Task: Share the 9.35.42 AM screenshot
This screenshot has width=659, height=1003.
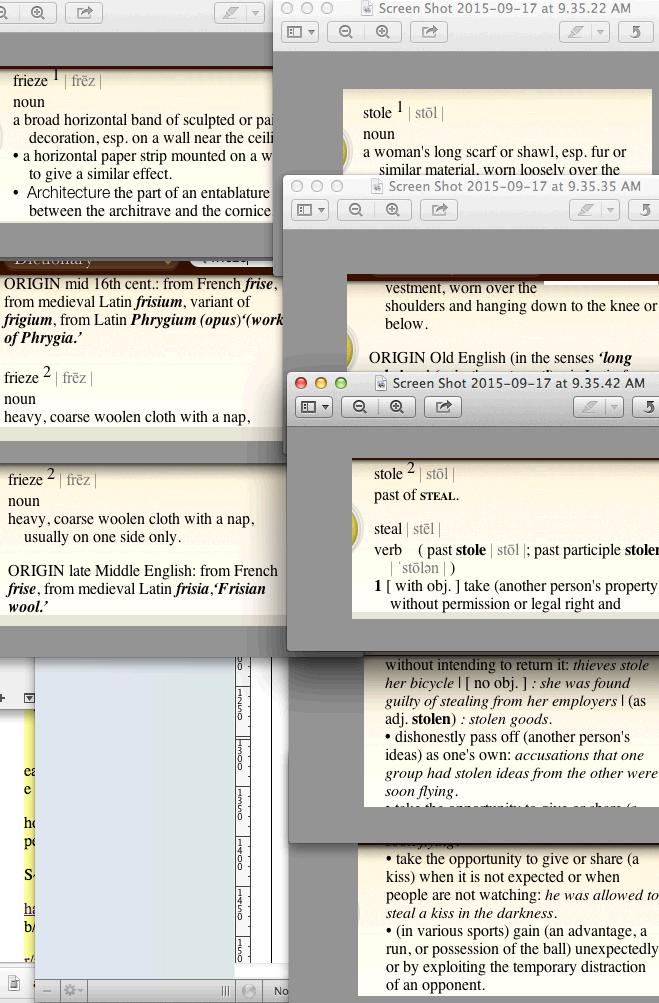Action: (443, 407)
